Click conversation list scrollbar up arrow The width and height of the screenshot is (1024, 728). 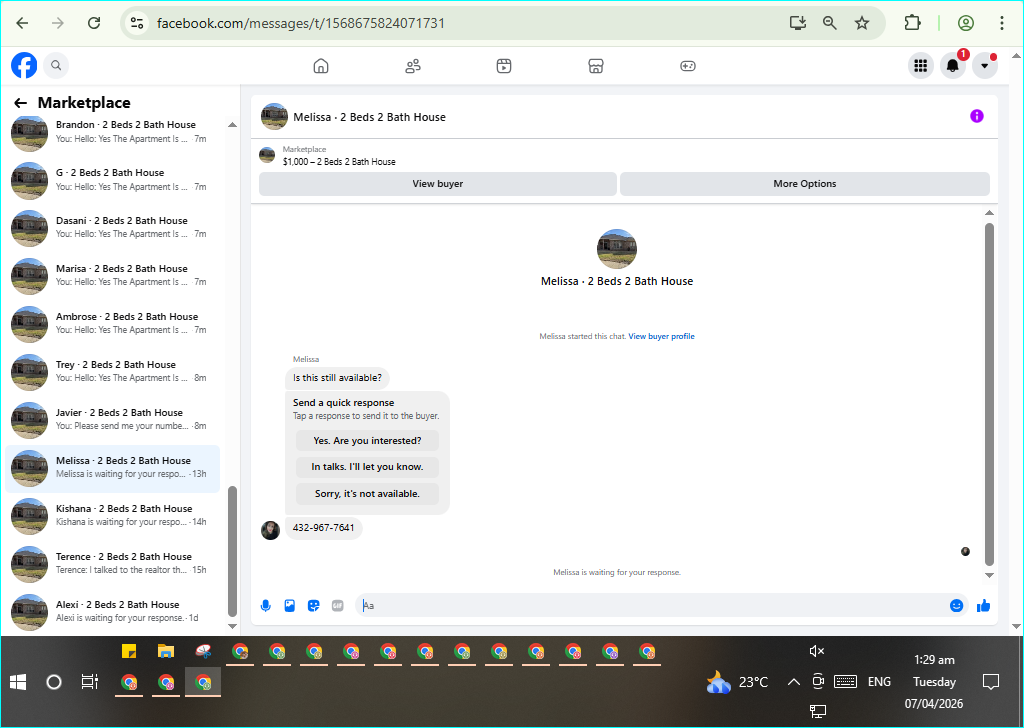click(x=232, y=125)
